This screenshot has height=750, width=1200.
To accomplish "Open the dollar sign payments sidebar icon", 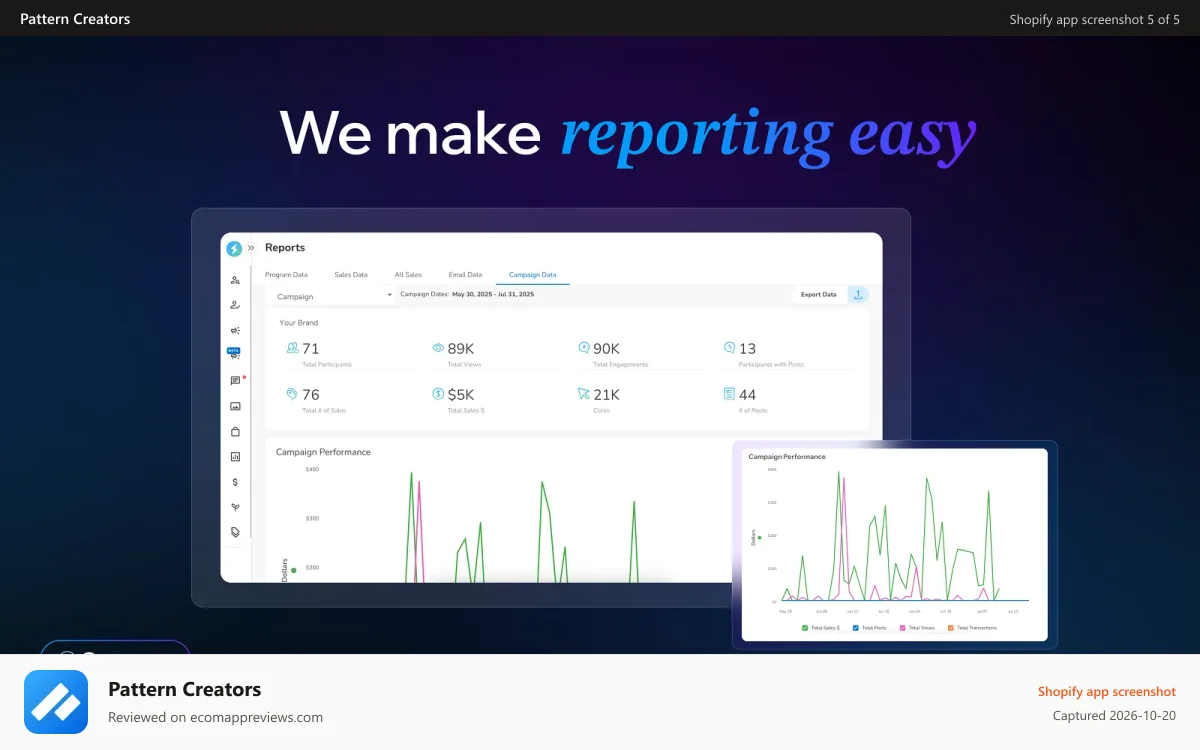I will (x=235, y=482).
